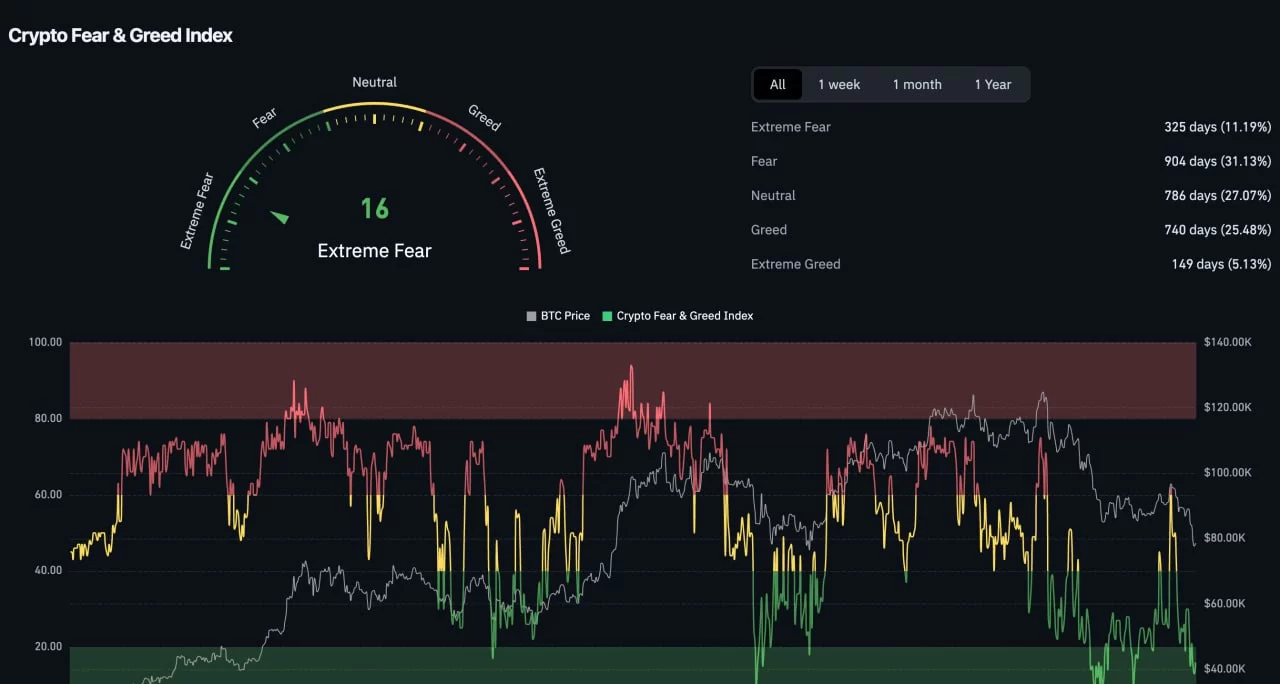This screenshot has height=684, width=1280.
Task: Click the Crypto Fear & Greed Index title
Action: coord(121,36)
